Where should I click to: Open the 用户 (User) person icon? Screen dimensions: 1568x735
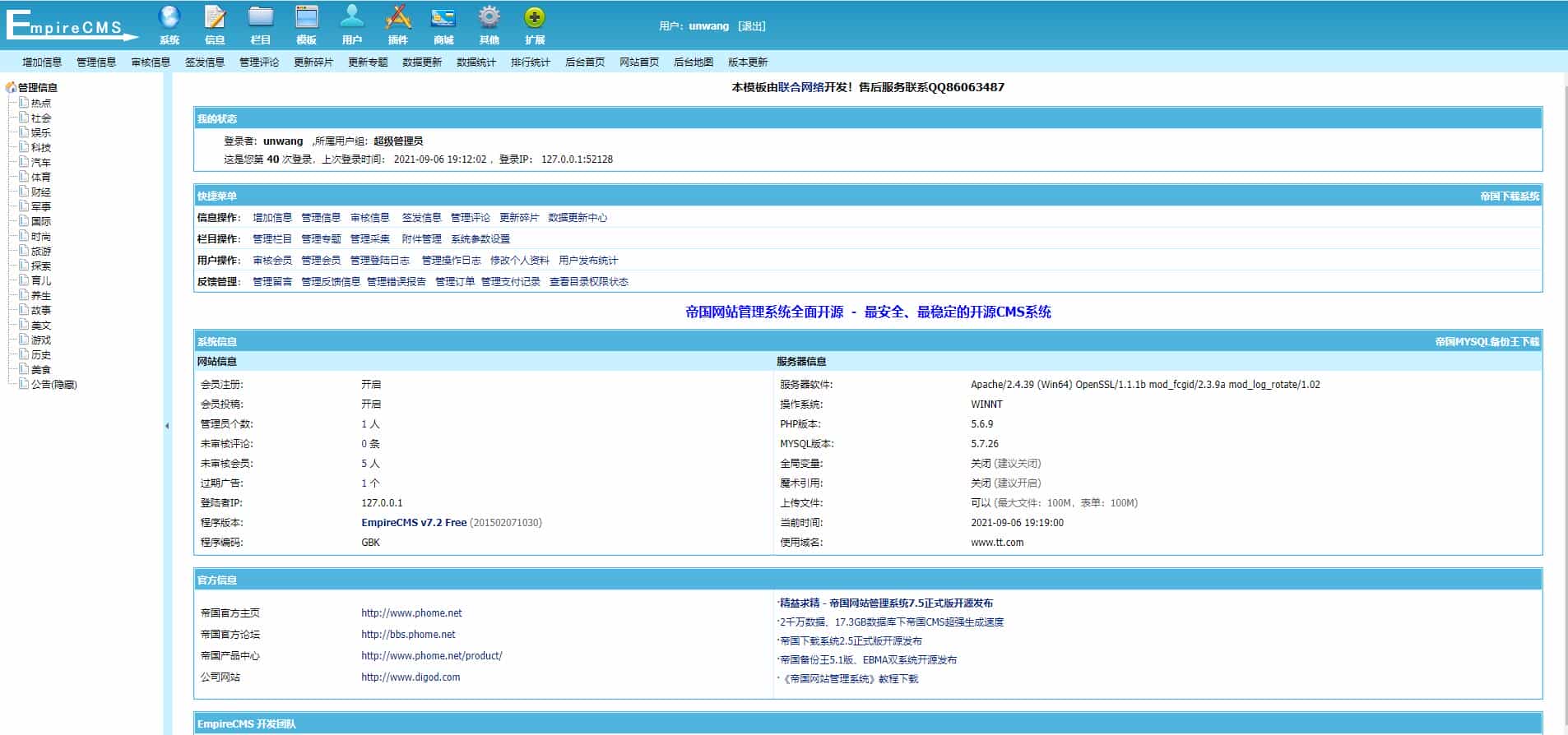click(352, 17)
